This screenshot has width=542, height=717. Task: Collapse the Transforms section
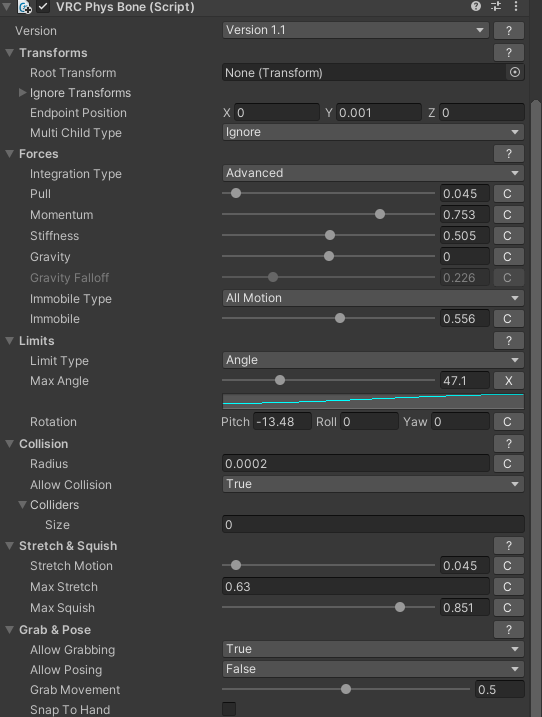pos(9,53)
